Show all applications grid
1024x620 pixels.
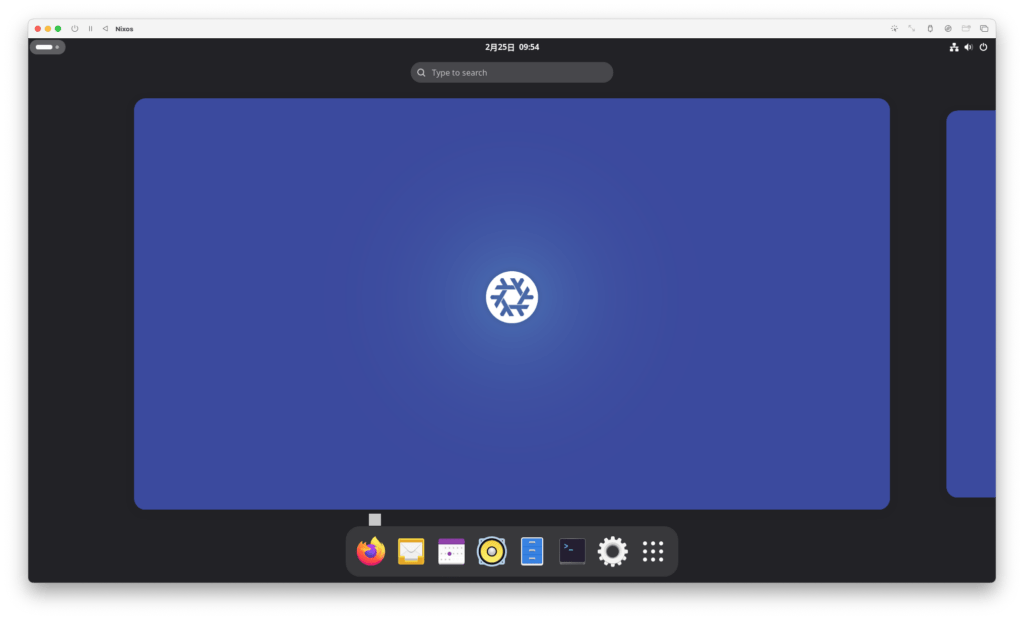[x=653, y=551]
